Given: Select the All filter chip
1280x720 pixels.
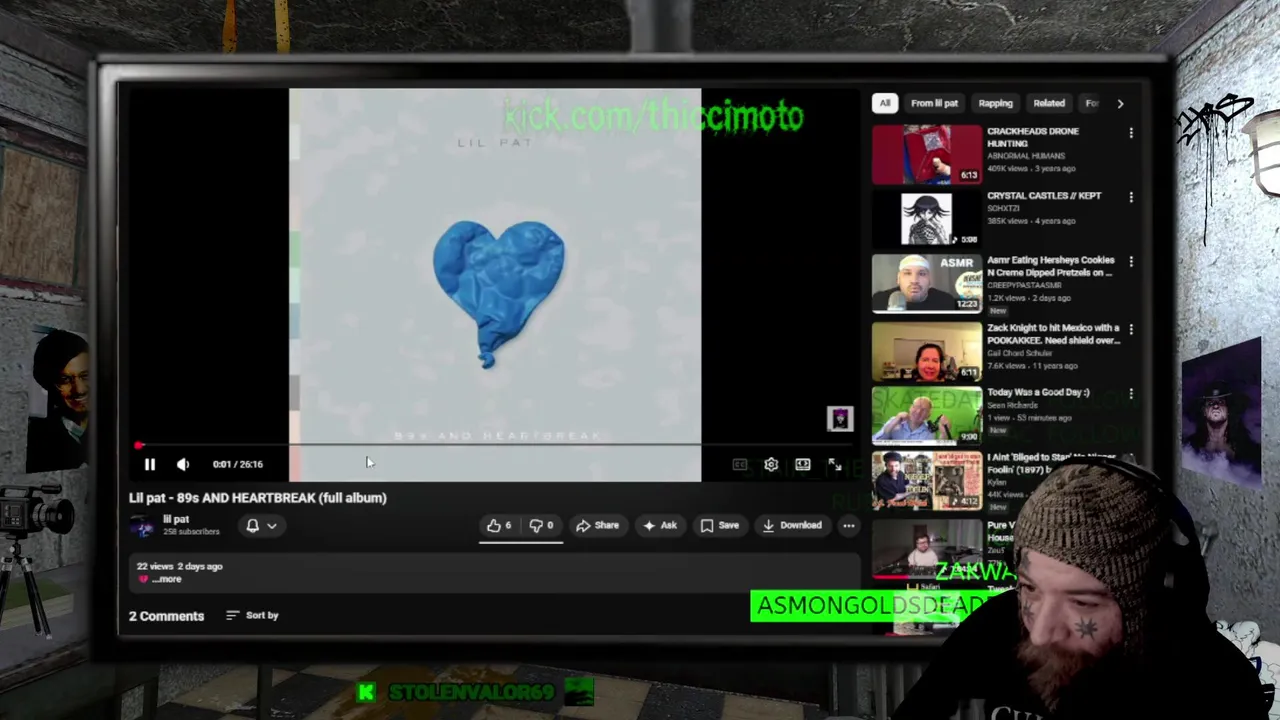Looking at the screenshot, I should pos(885,103).
